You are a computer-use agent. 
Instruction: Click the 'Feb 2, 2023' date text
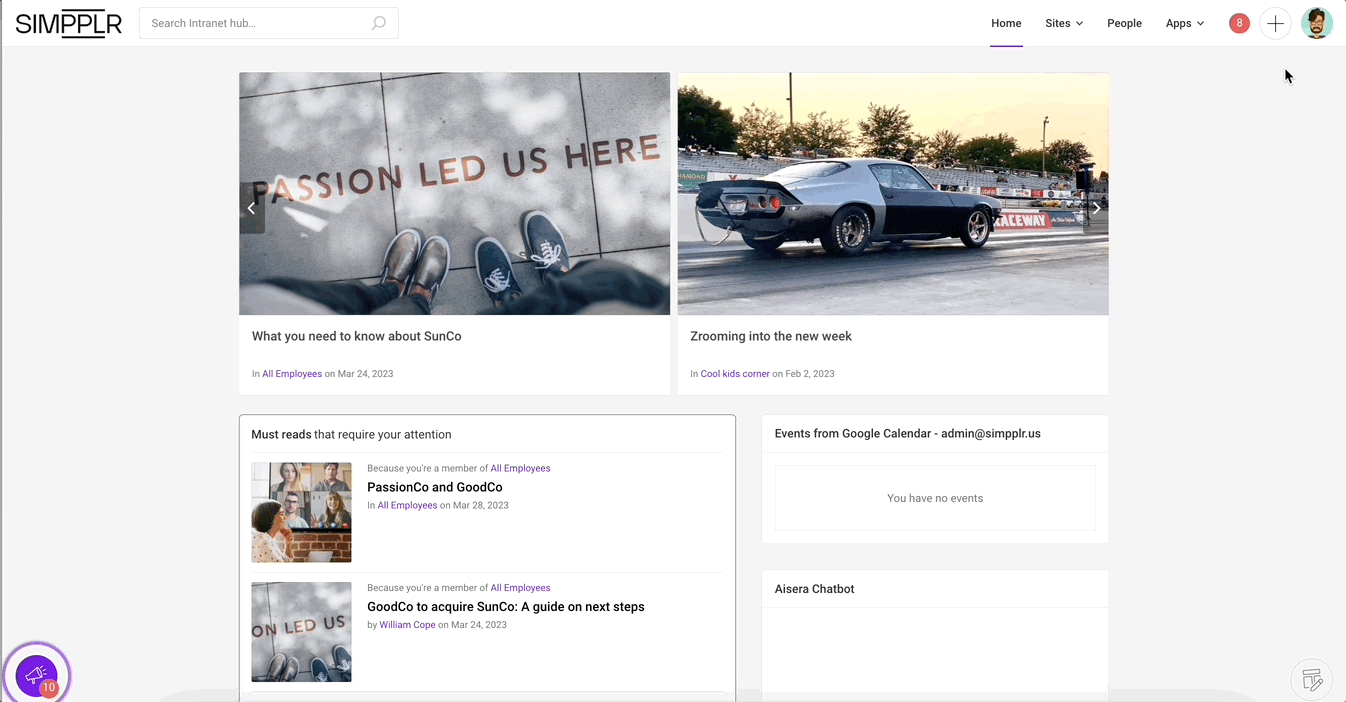coord(810,374)
